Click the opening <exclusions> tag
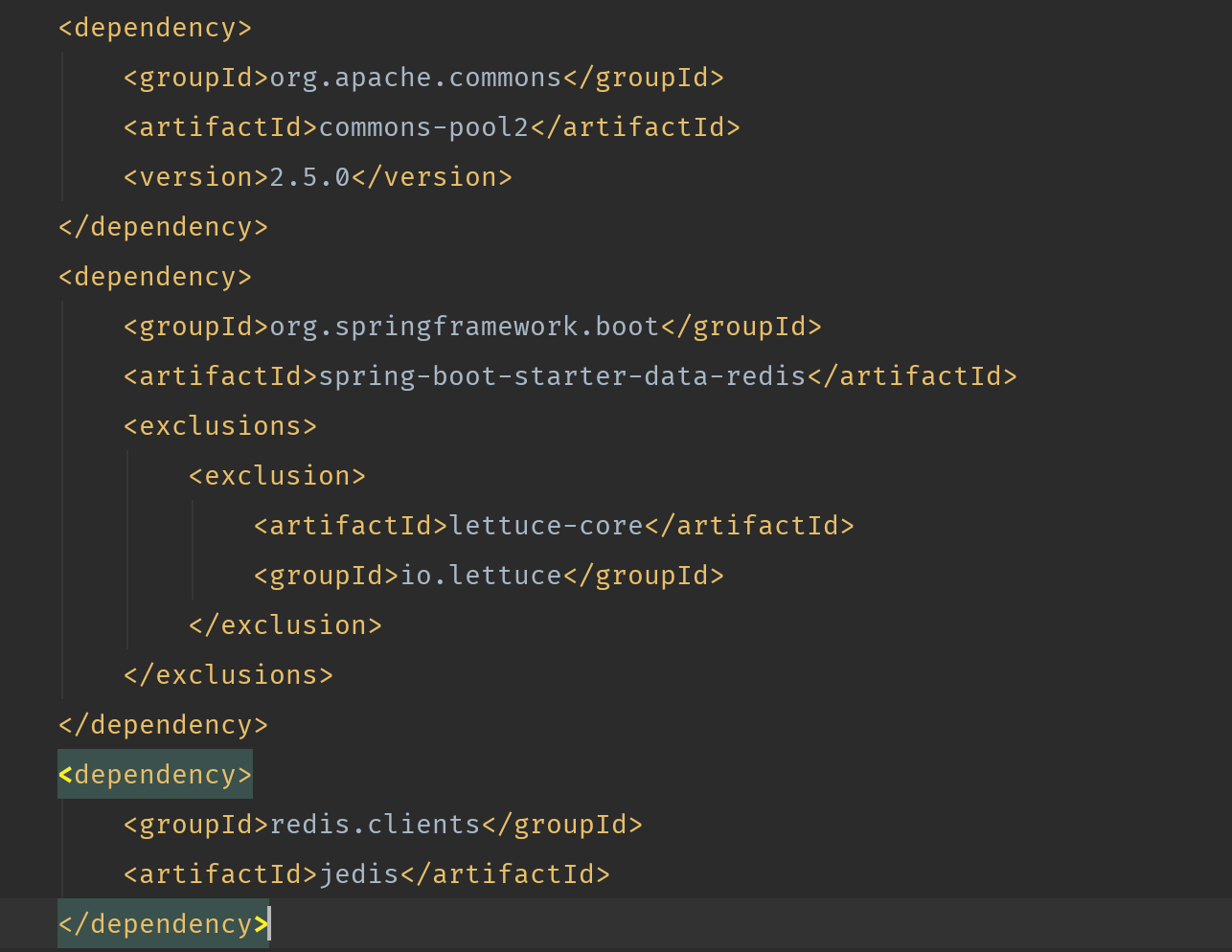Image resolution: width=1232 pixels, height=952 pixels. (x=220, y=426)
